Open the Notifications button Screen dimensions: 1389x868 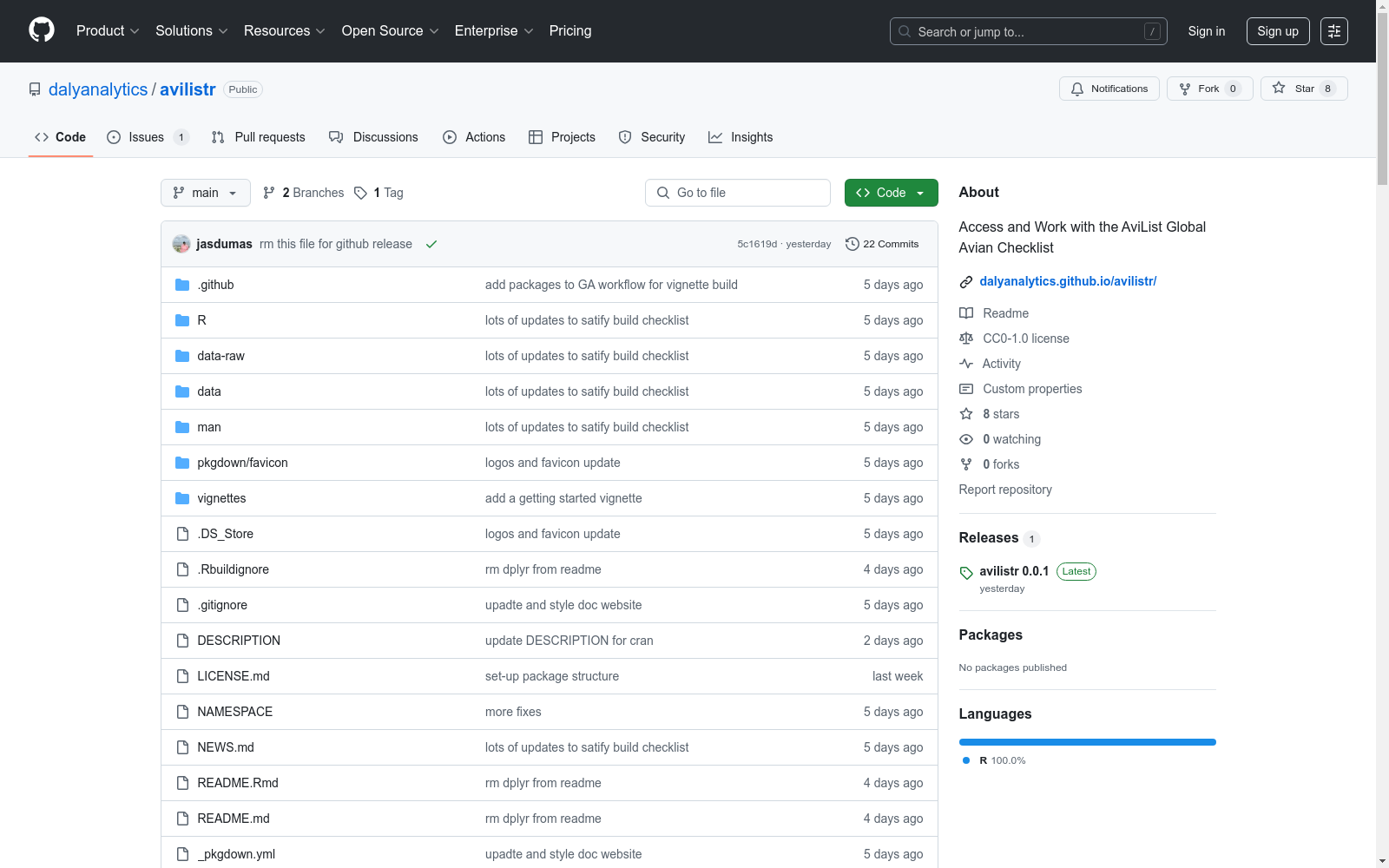pos(1109,89)
